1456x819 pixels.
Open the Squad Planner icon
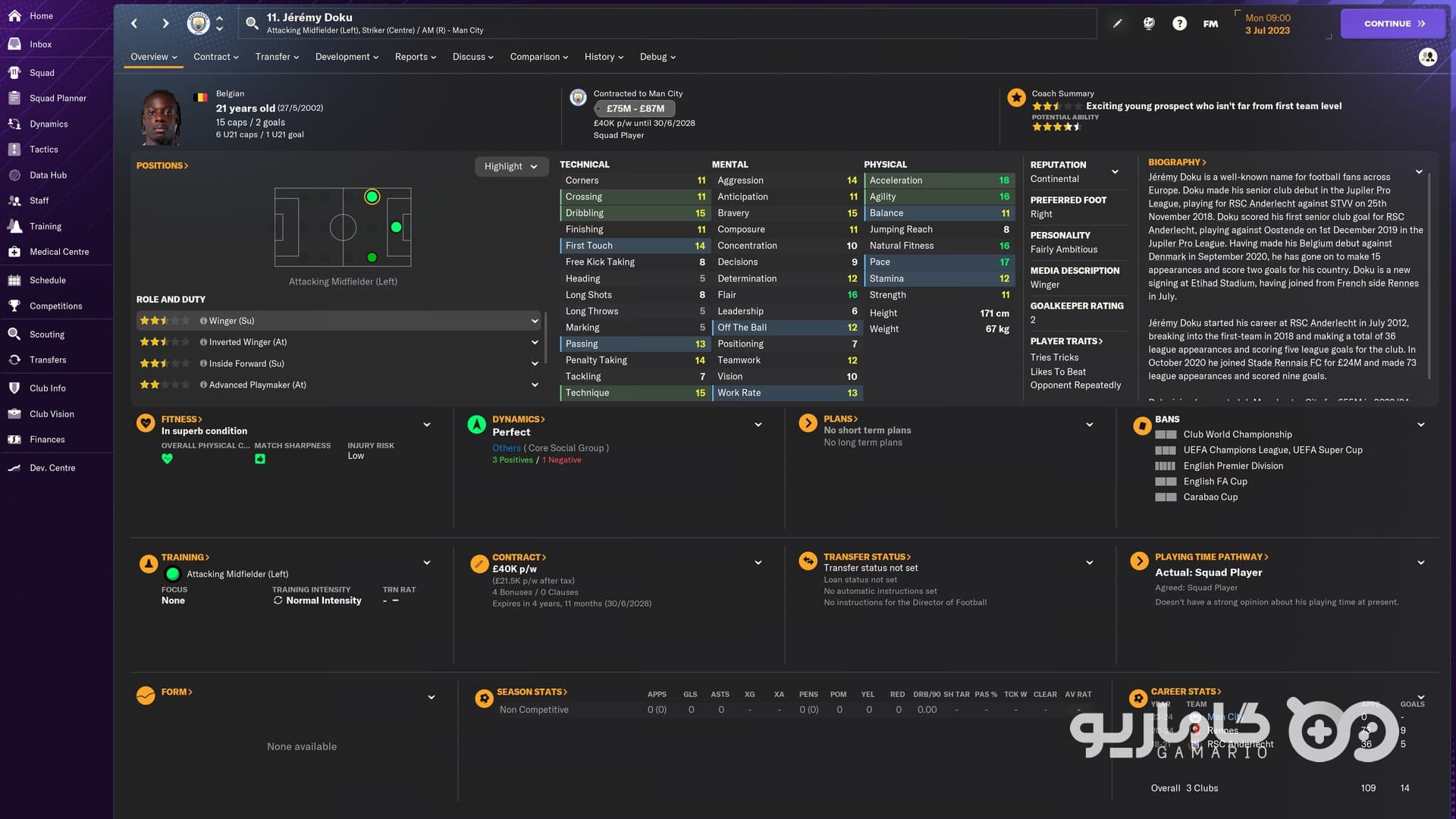point(14,98)
